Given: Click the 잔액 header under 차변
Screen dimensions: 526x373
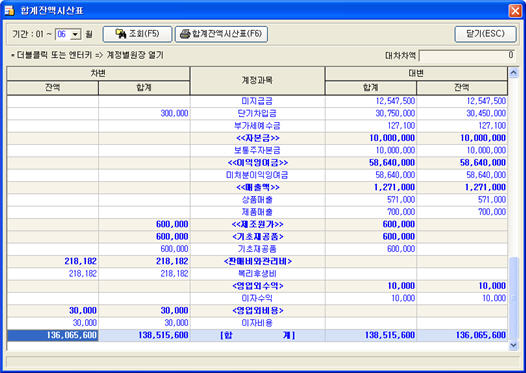Looking at the screenshot, I should 53,88.
